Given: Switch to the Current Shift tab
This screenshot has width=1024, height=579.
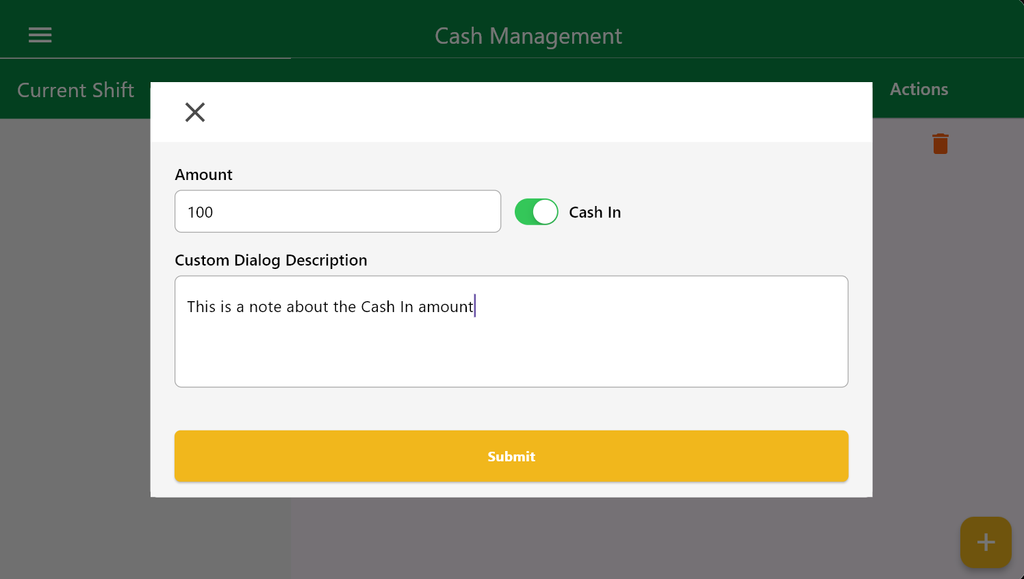Looking at the screenshot, I should [76, 89].
